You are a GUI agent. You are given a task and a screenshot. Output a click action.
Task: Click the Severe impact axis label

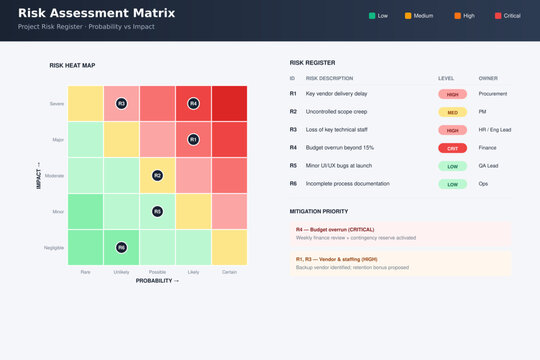pyautogui.click(x=57, y=104)
